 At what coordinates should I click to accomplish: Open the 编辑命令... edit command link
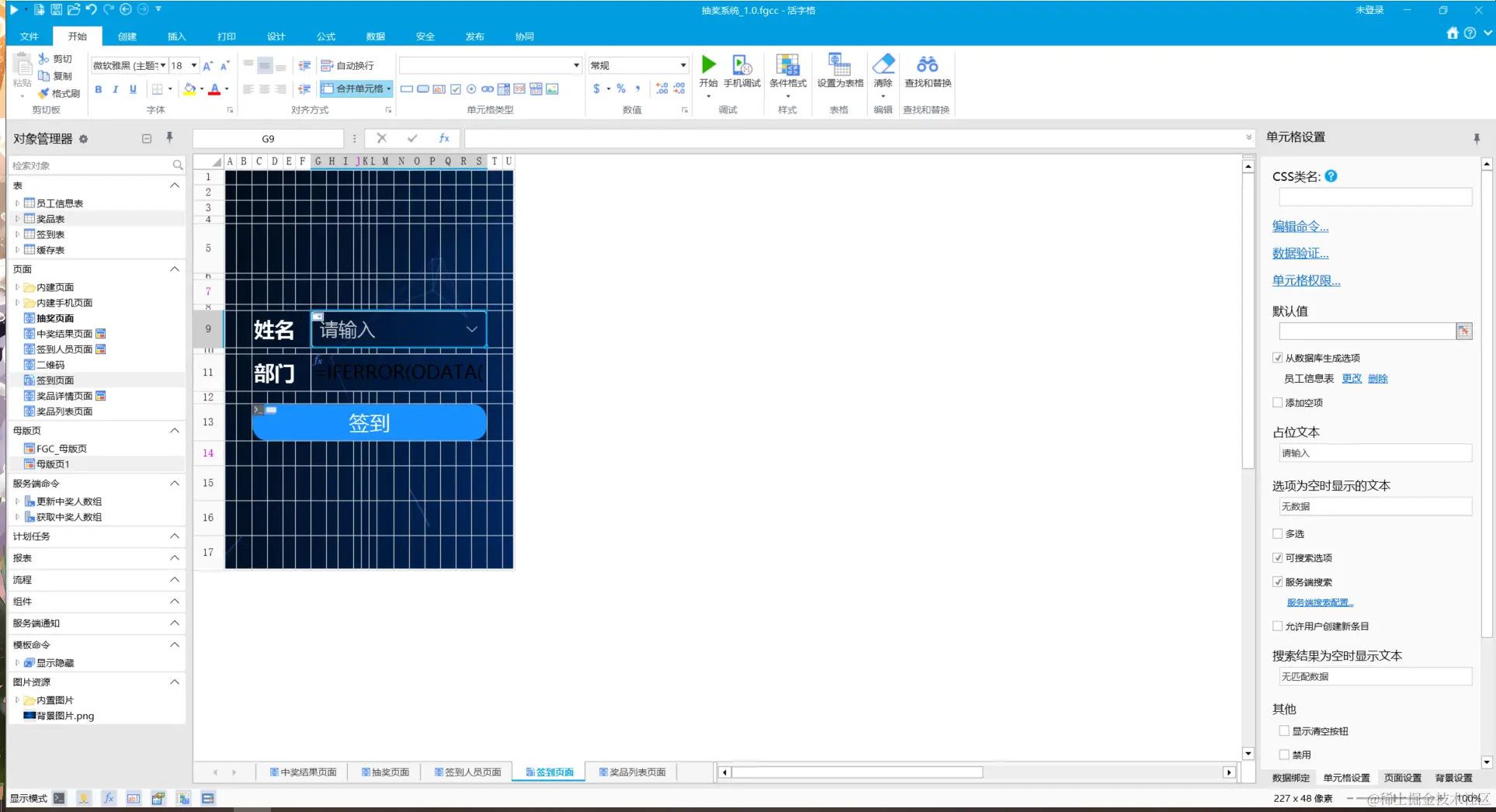(1300, 227)
